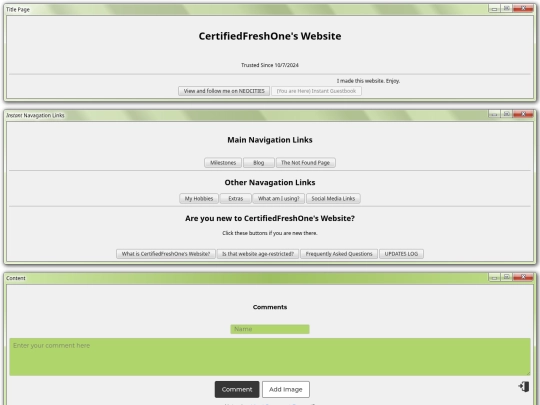Go to the Milestones page
Viewport: 540px width, 405px height.
[223, 163]
